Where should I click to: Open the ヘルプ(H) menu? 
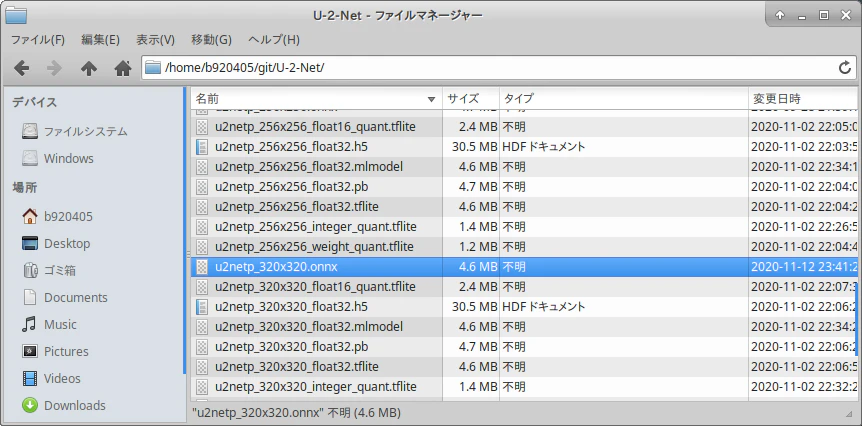click(274, 40)
